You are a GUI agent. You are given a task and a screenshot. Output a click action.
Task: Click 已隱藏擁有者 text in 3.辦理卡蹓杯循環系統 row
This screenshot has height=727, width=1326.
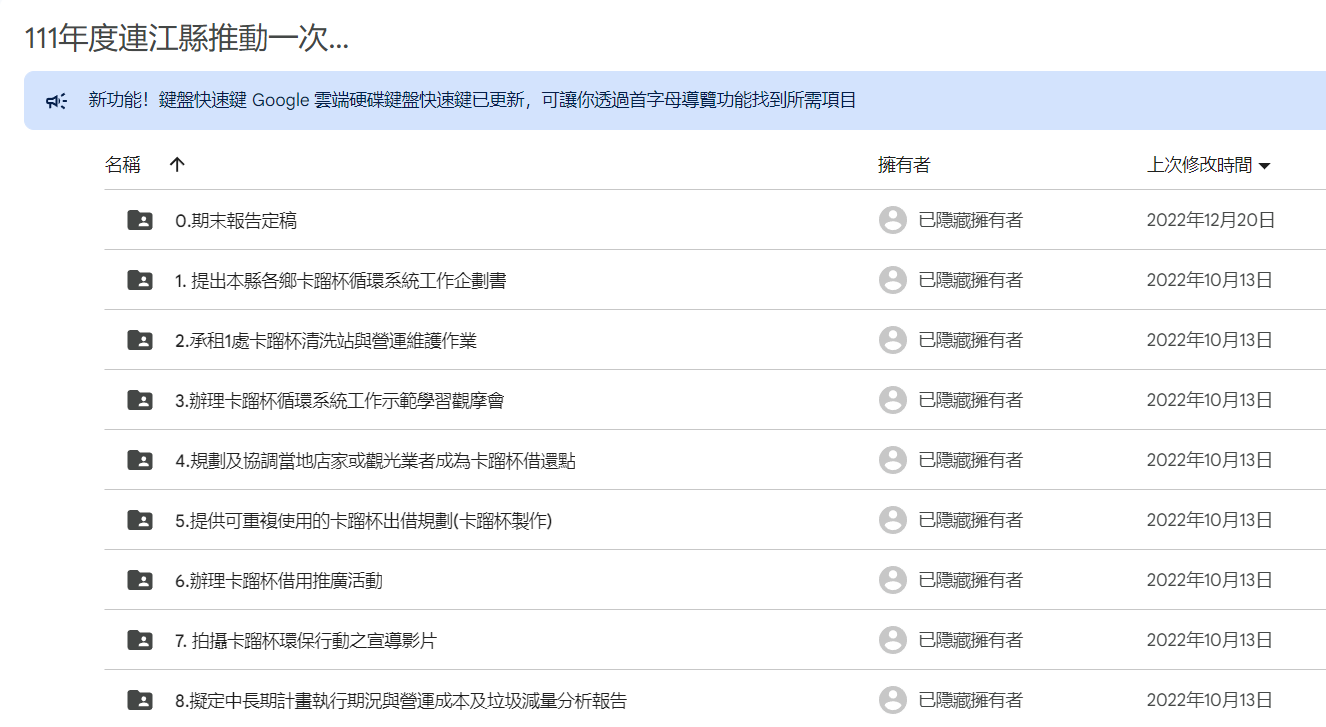[971, 400]
